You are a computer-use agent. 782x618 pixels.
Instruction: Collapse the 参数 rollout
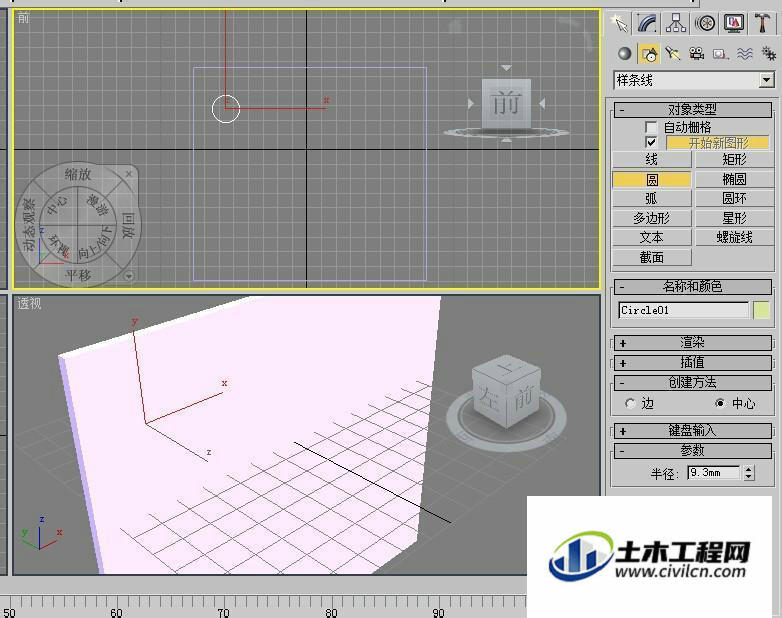coord(693,451)
